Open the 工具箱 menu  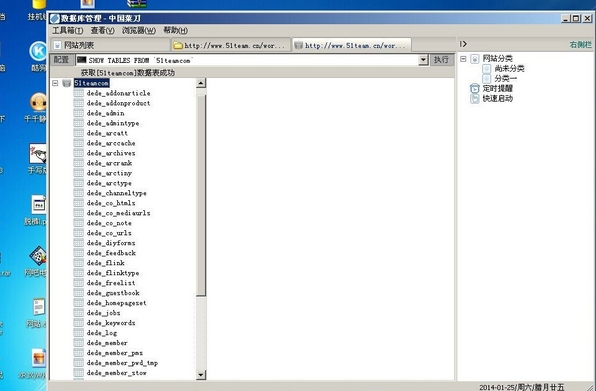pyautogui.click(x=68, y=30)
